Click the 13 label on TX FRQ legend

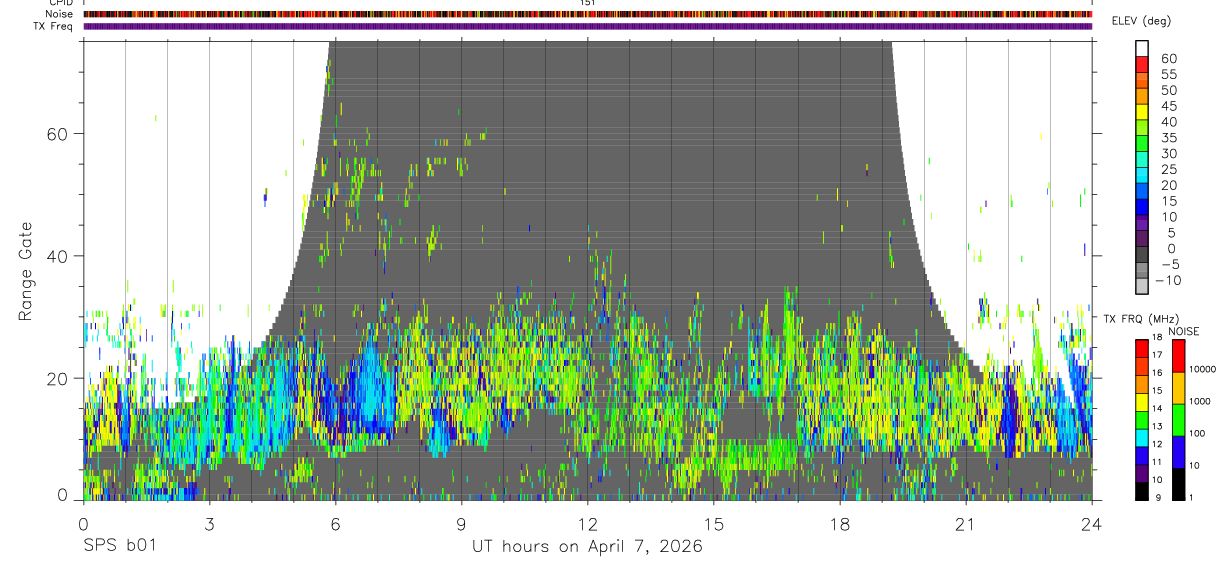tap(1157, 426)
